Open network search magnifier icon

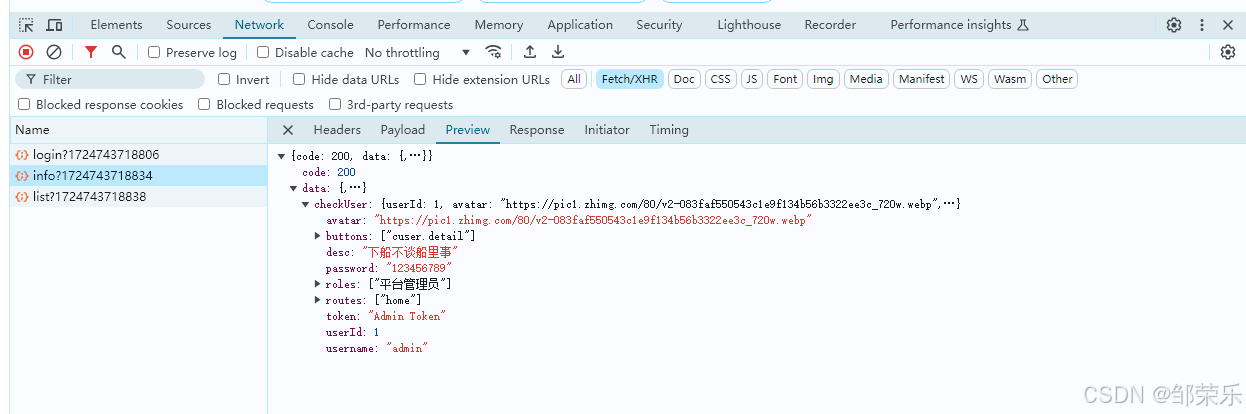(119, 52)
